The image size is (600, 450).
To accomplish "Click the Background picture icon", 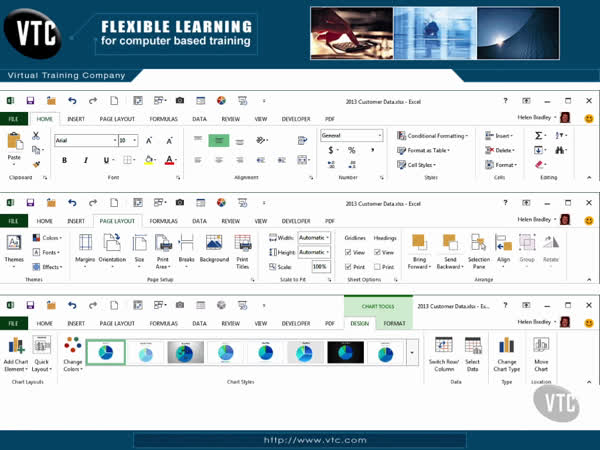I will [214, 243].
